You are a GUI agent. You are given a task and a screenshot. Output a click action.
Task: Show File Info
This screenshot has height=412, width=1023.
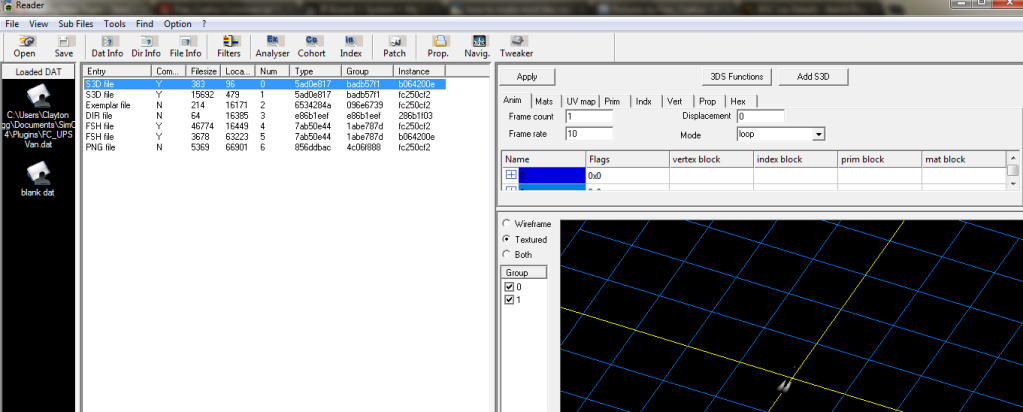pos(185,46)
